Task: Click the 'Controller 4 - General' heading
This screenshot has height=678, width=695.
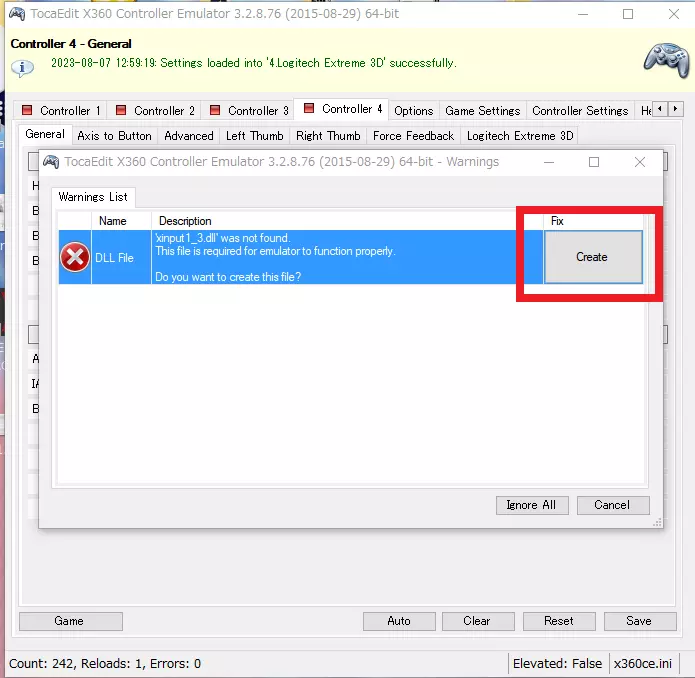Action: coord(71,44)
